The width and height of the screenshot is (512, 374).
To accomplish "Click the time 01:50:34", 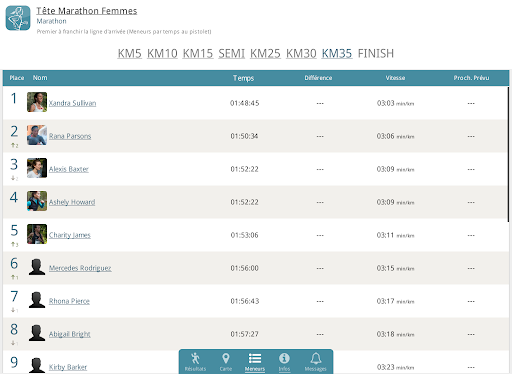I will coord(244,136).
